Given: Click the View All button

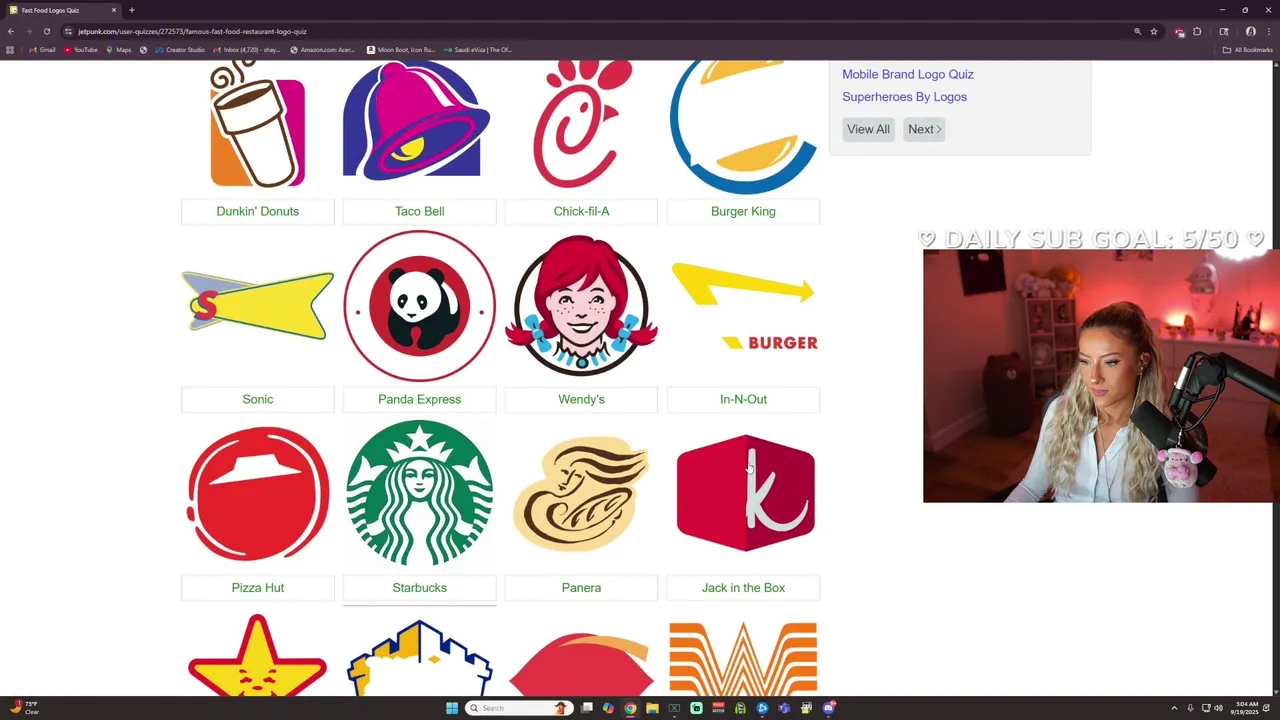Looking at the screenshot, I should [x=868, y=129].
